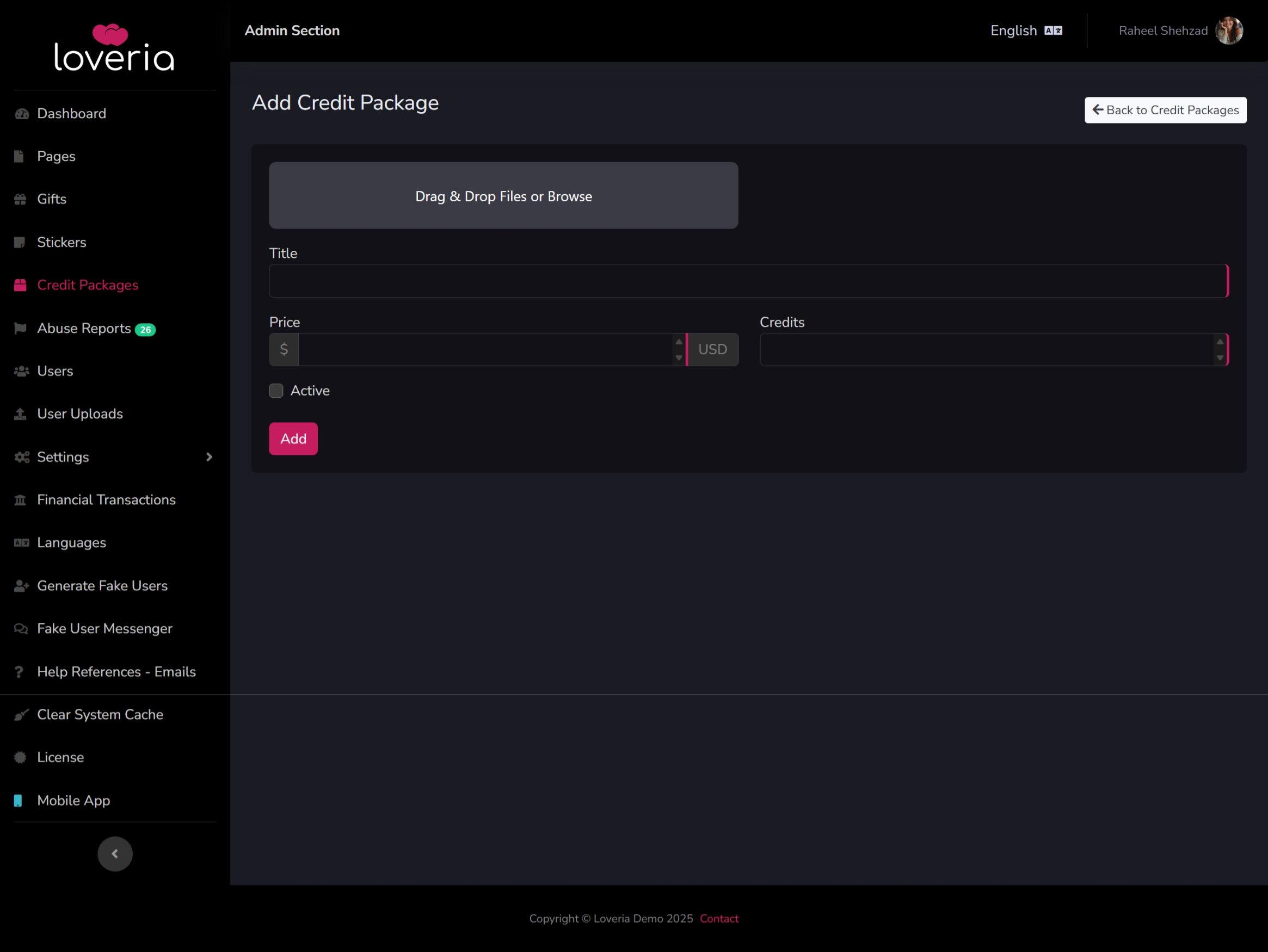Click the Stickers note icon

(20, 243)
